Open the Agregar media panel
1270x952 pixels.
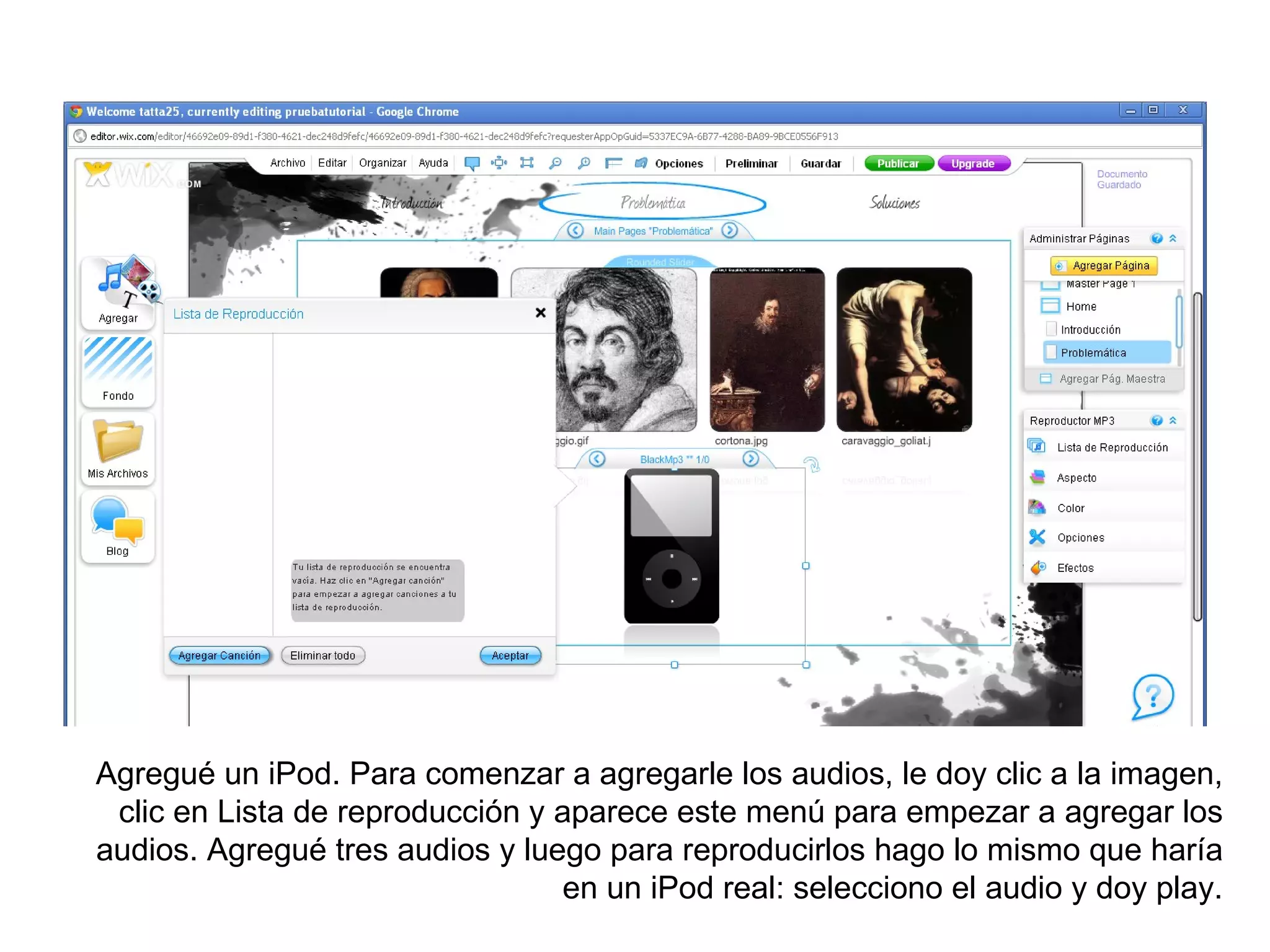click(x=118, y=292)
